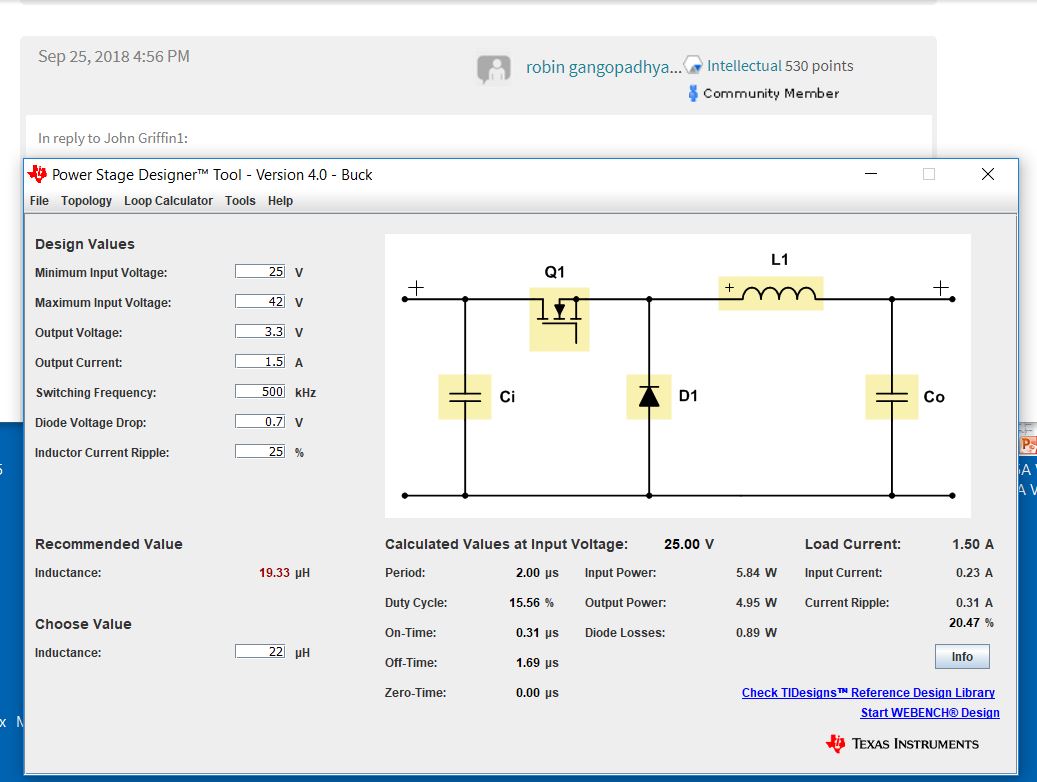Click the Zero-Time value 0.00 µs

tap(537, 693)
